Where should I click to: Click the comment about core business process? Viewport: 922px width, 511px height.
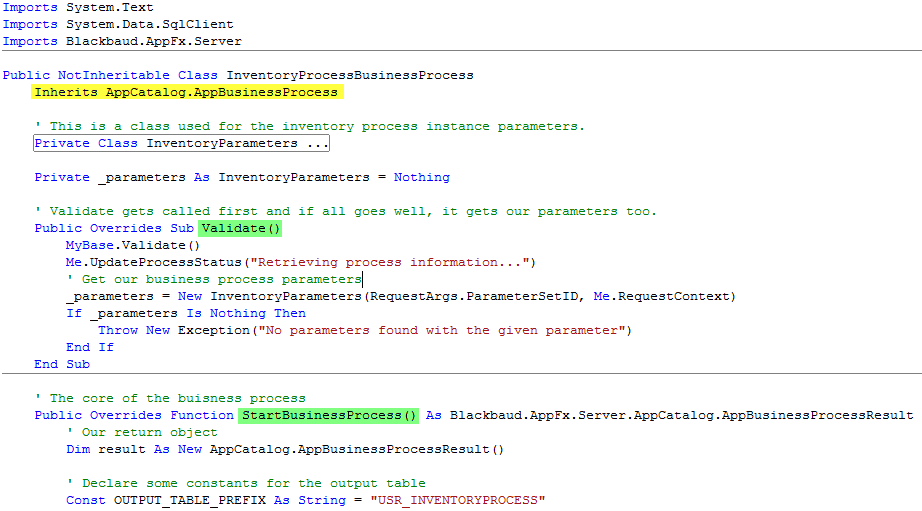point(170,398)
